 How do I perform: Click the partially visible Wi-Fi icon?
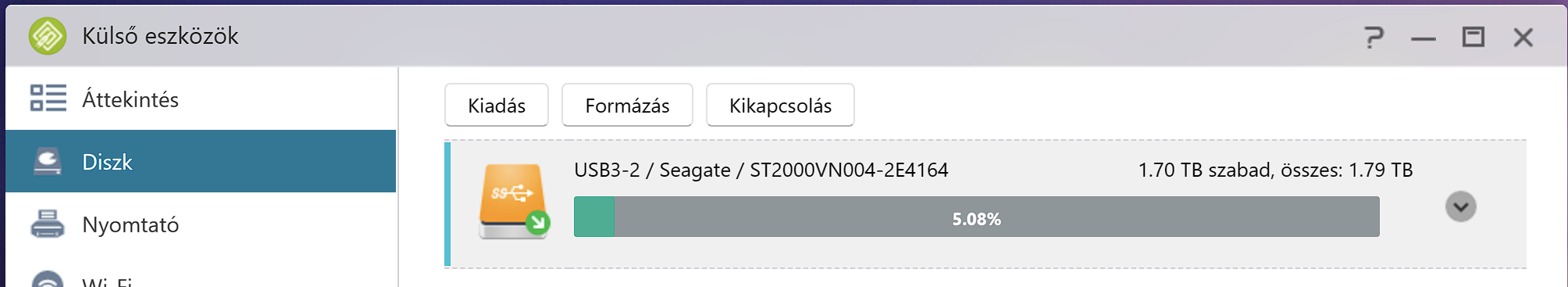(x=48, y=279)
